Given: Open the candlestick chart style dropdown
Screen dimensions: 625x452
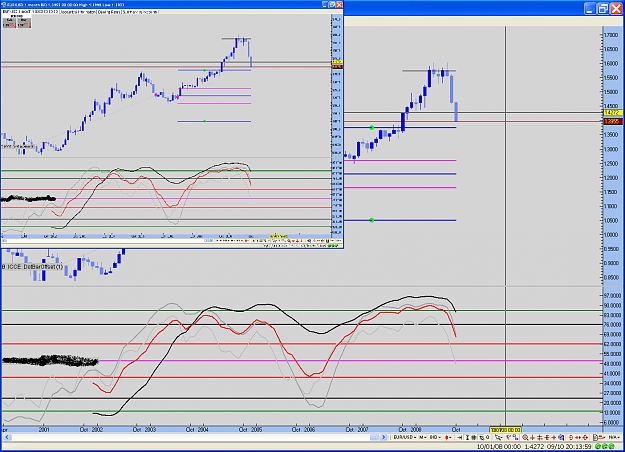Looking at the screenshot, I should coord(448,437).
